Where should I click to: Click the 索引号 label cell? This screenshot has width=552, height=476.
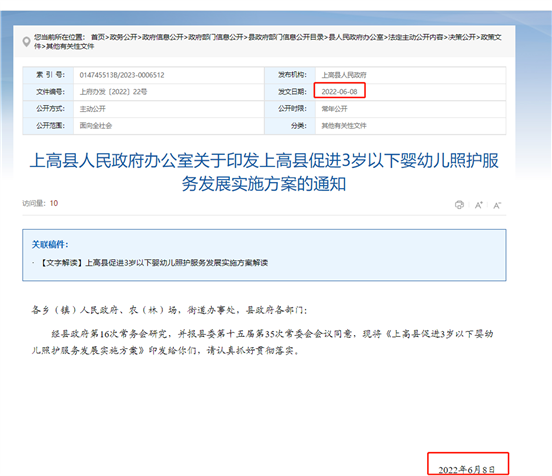tap(48, 75)
